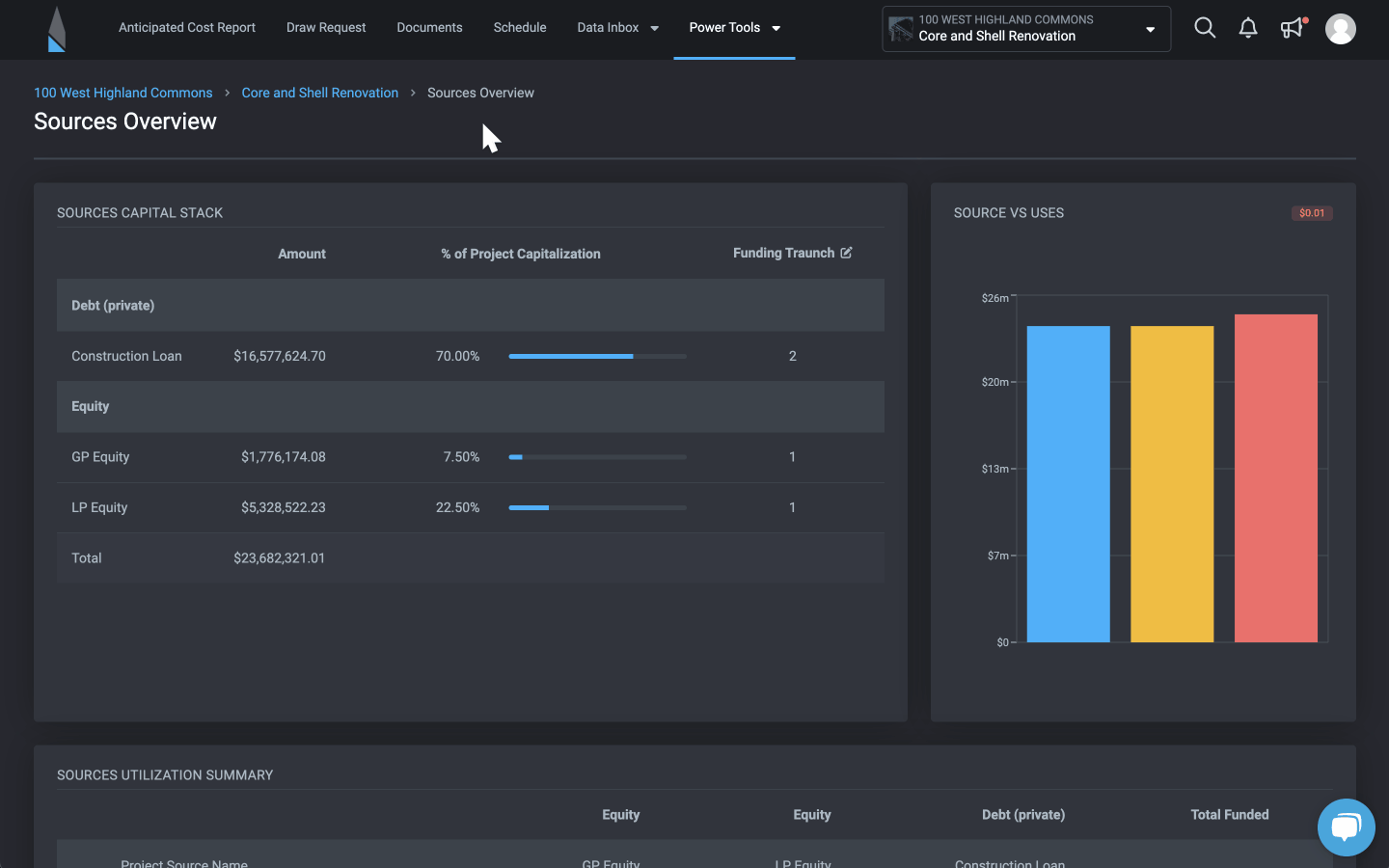Click the $0.01 variance badge on Source vs Uses
The image size is (1389, 868).
pos(1312,212)
